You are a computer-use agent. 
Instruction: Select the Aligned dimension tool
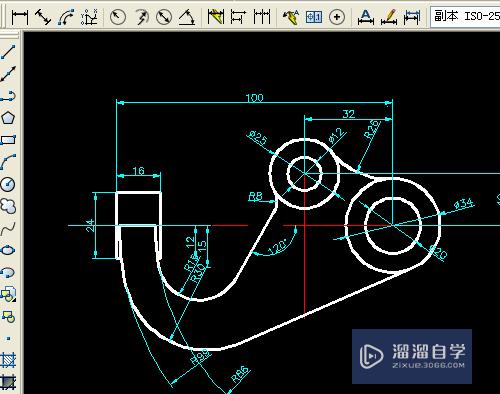coord(43,17)
